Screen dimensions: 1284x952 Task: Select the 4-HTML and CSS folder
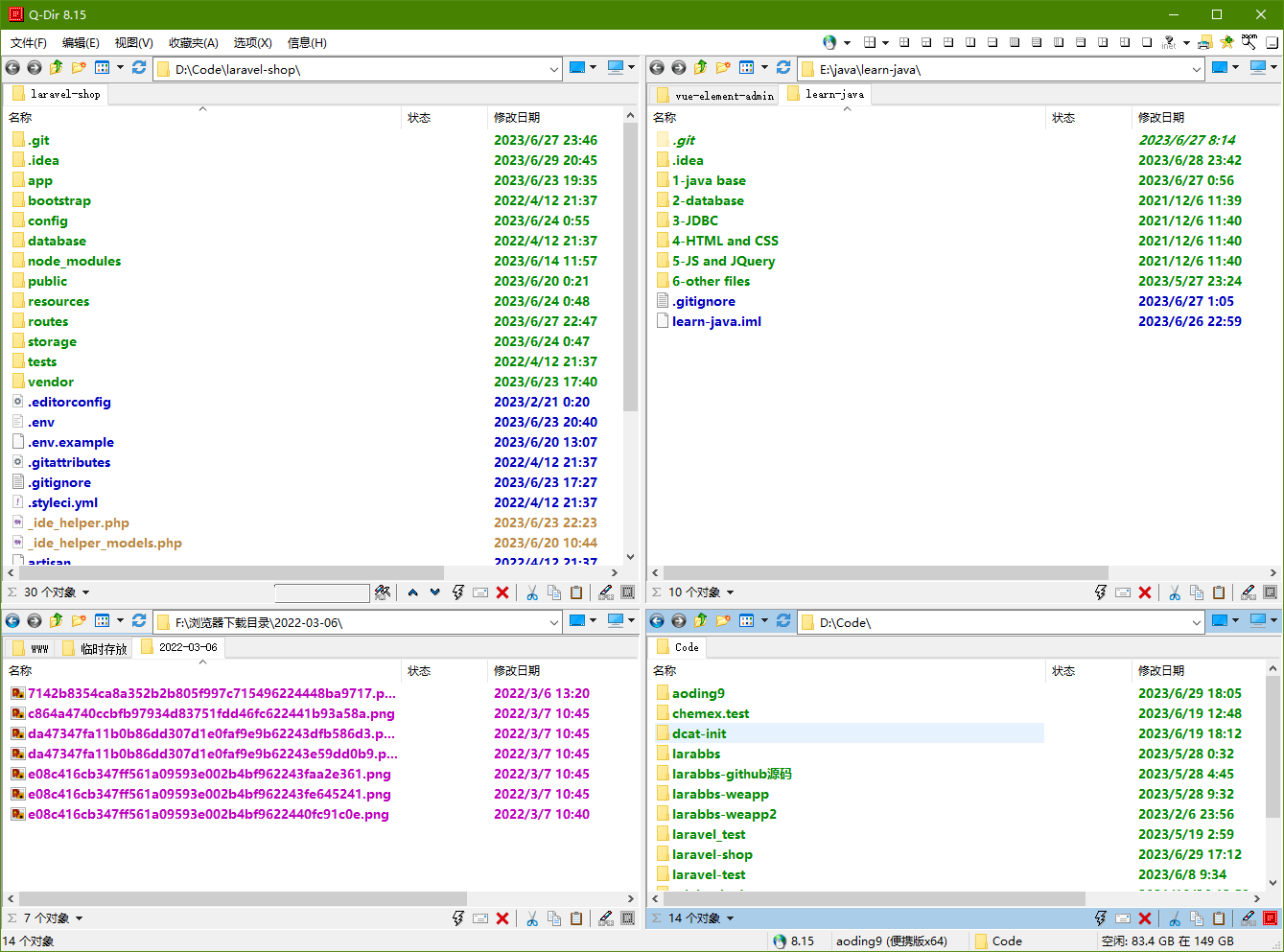725,241
